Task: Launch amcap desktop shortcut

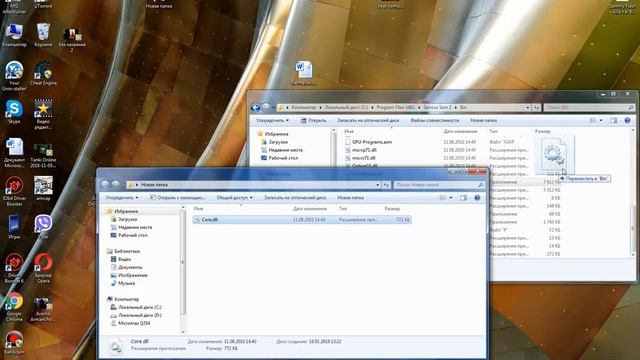Action: (x=43, y=188)
